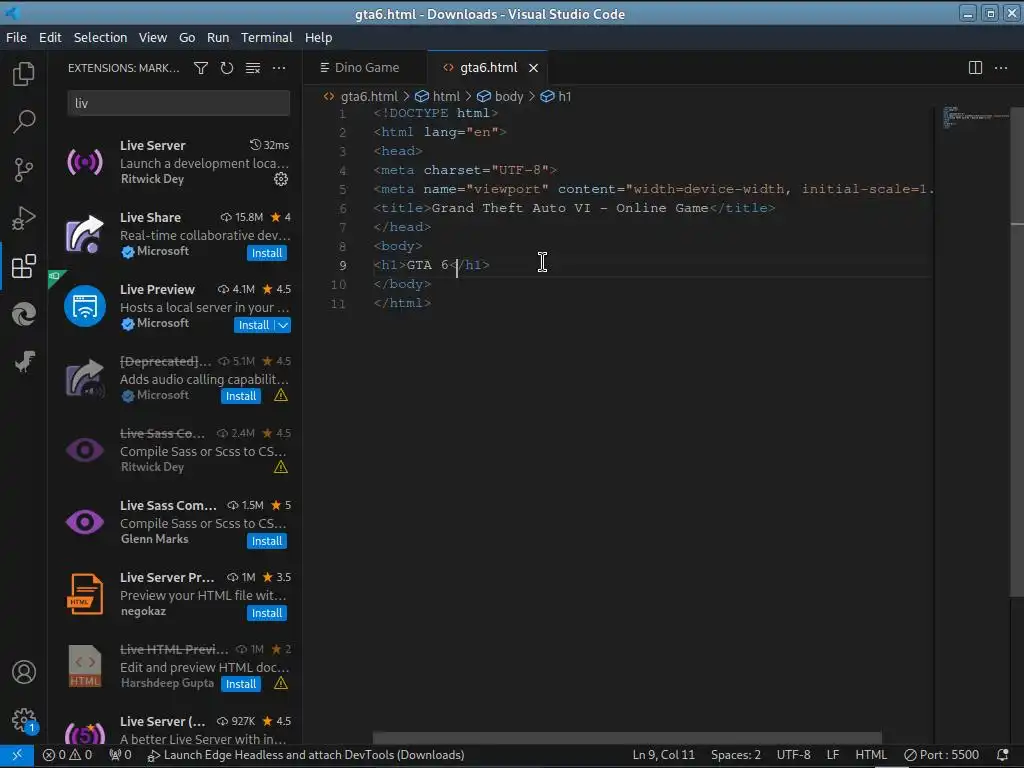Refresh the extensions list

[227, 68]
